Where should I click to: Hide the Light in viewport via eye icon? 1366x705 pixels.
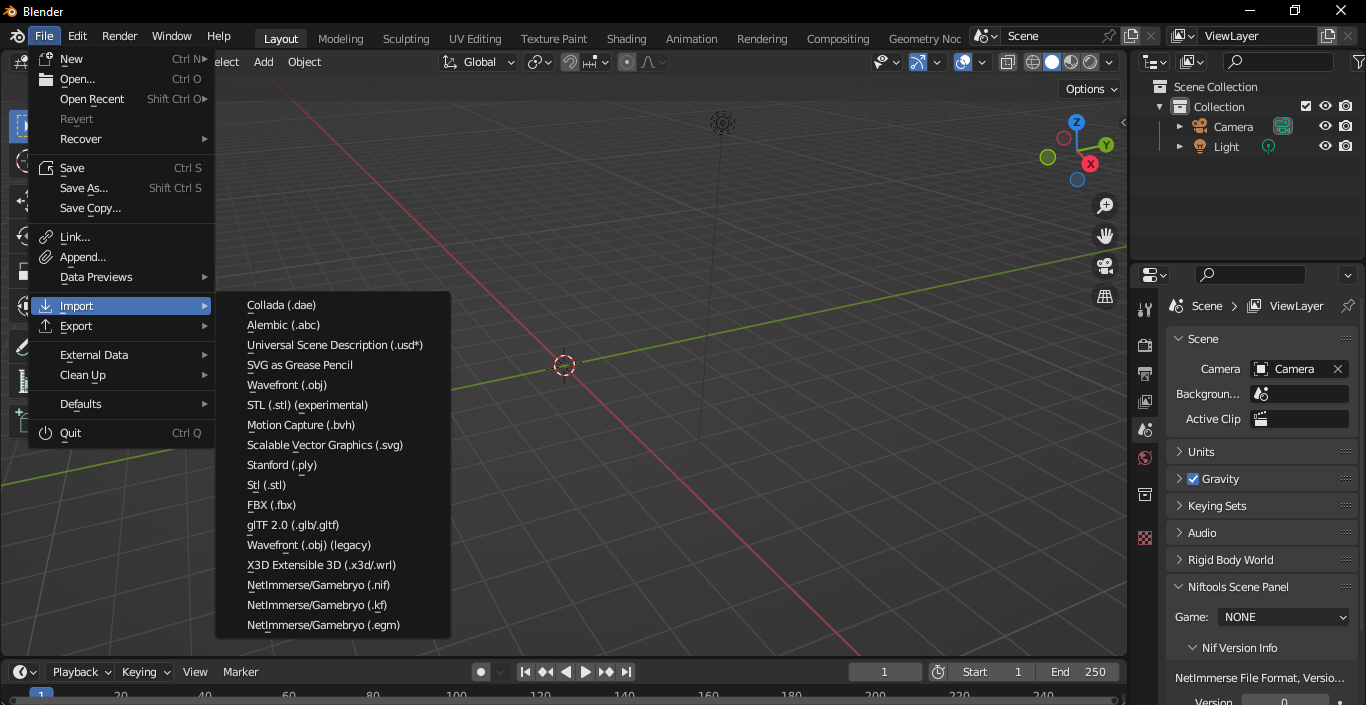tap(1325, 146)
